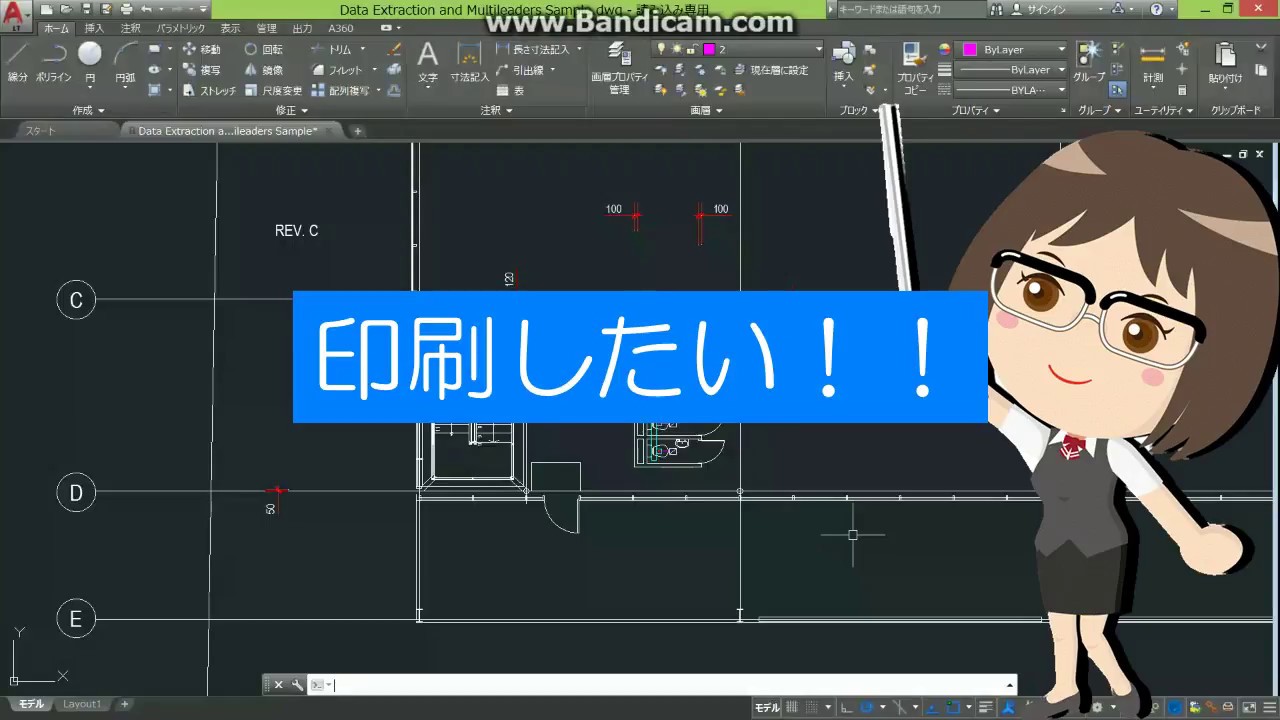Click the help question mark icon
The image size is (1280, 720).
[x=1157, y=9]
